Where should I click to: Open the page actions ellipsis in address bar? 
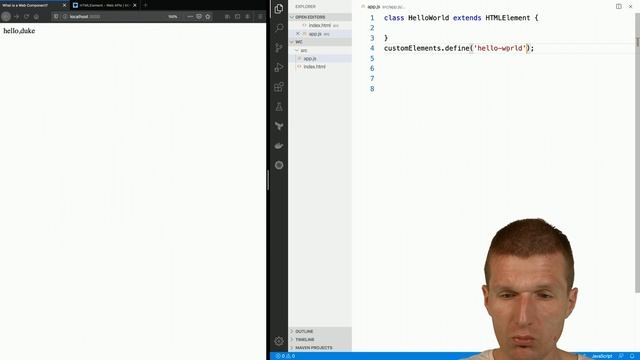coord(190,17)
